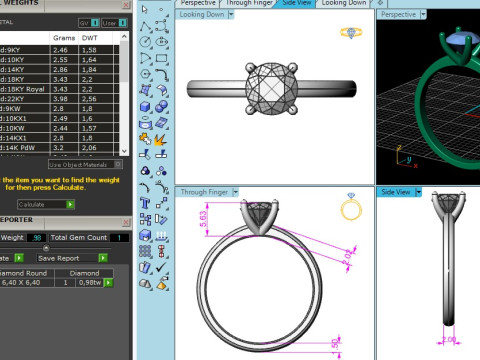Viewport: 480px width, 360px height.
Task: Select the Ungroup tool
Action: [162, 171]
